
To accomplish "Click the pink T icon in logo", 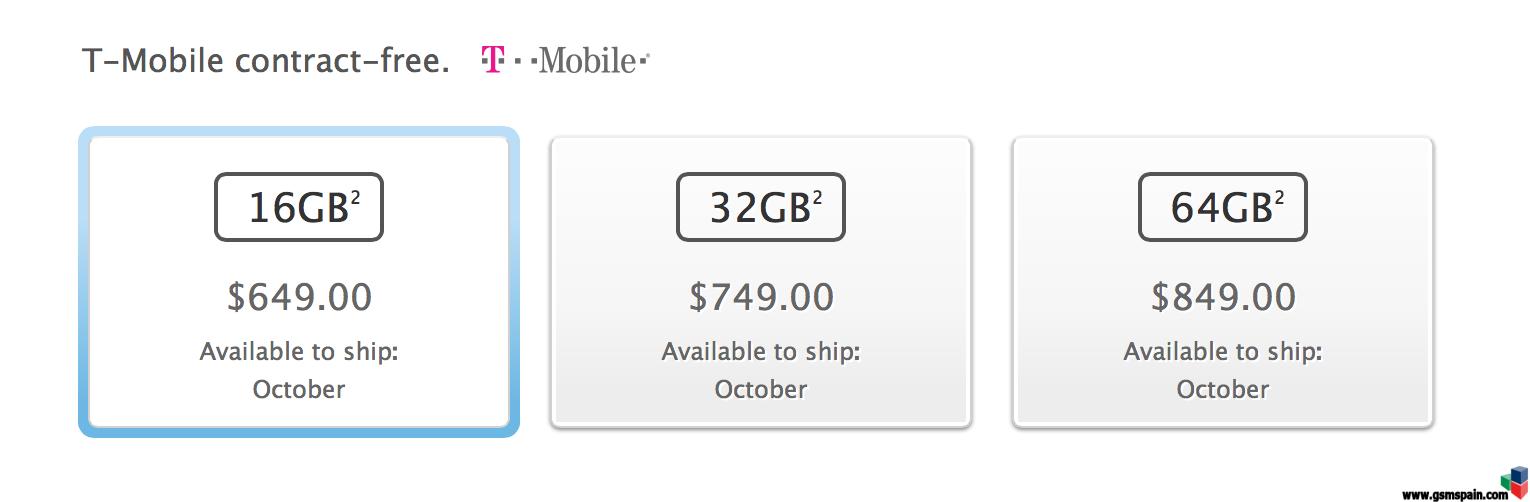I will coord(491,61).
